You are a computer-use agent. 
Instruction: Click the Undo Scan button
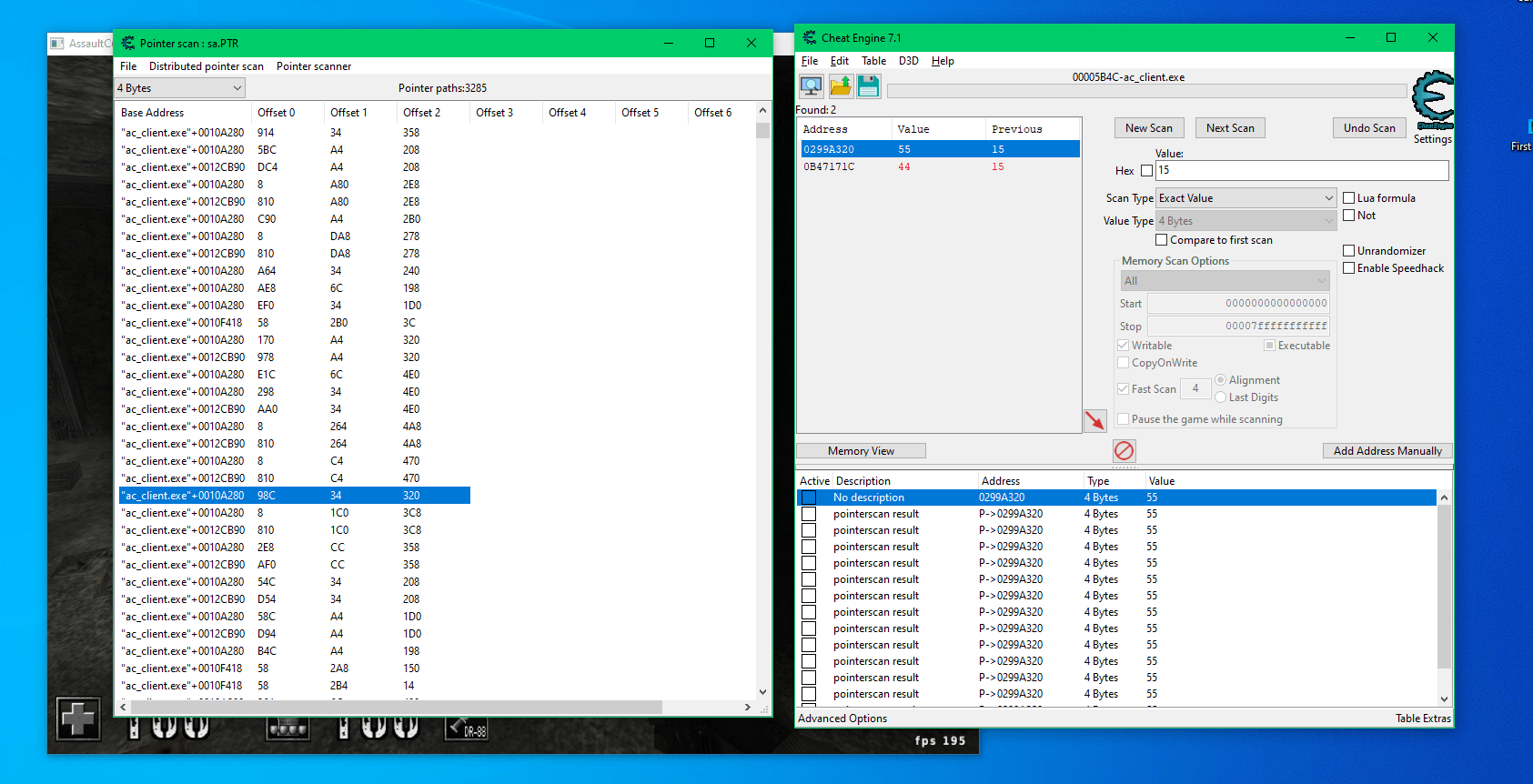click(x=1369, y=128)
